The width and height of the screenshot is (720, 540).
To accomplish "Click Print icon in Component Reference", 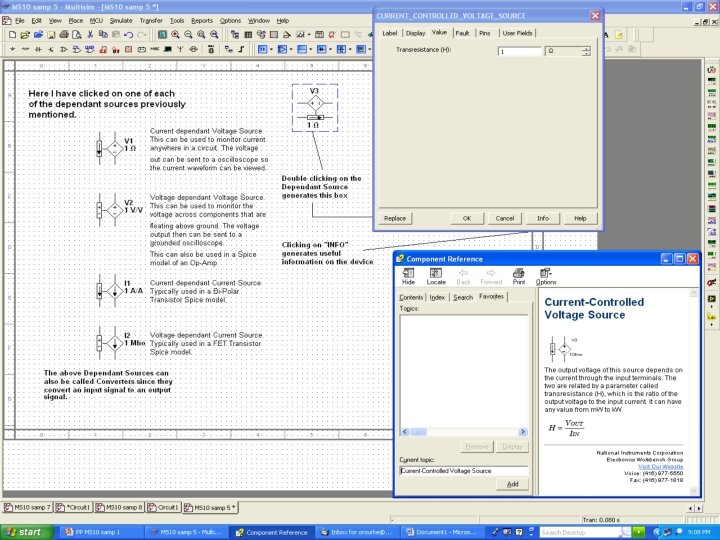I will coord(518,277).
